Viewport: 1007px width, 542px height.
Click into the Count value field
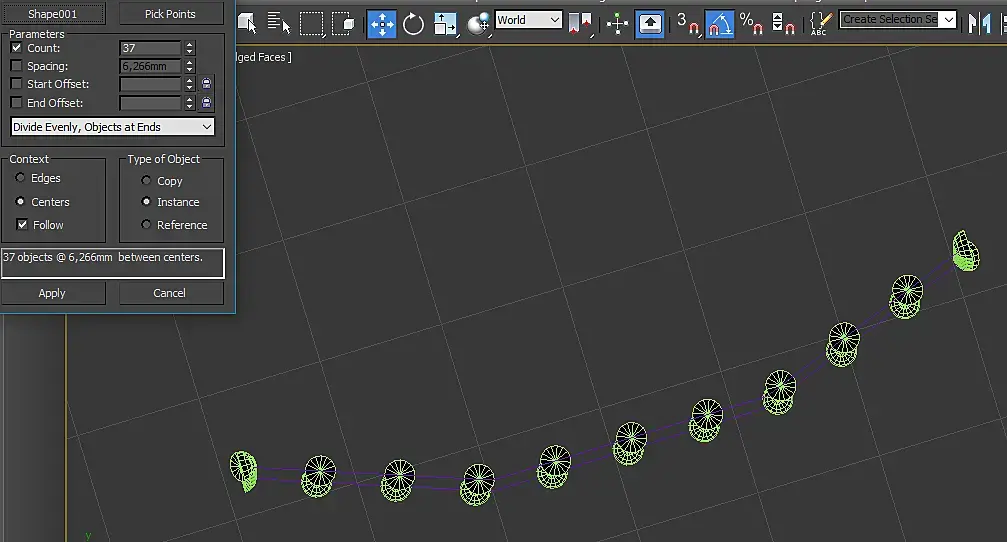pyautogui.click(x=150, y=48)
